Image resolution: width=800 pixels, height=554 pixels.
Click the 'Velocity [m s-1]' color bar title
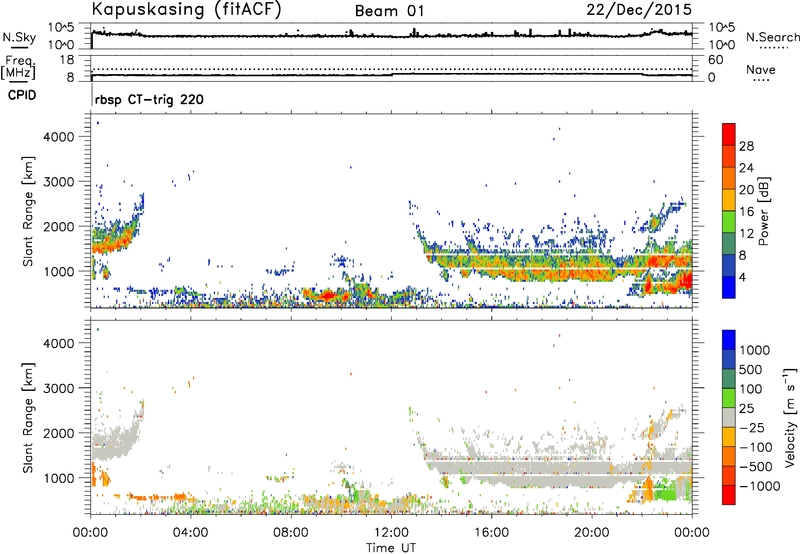click(x=790, y=417)
